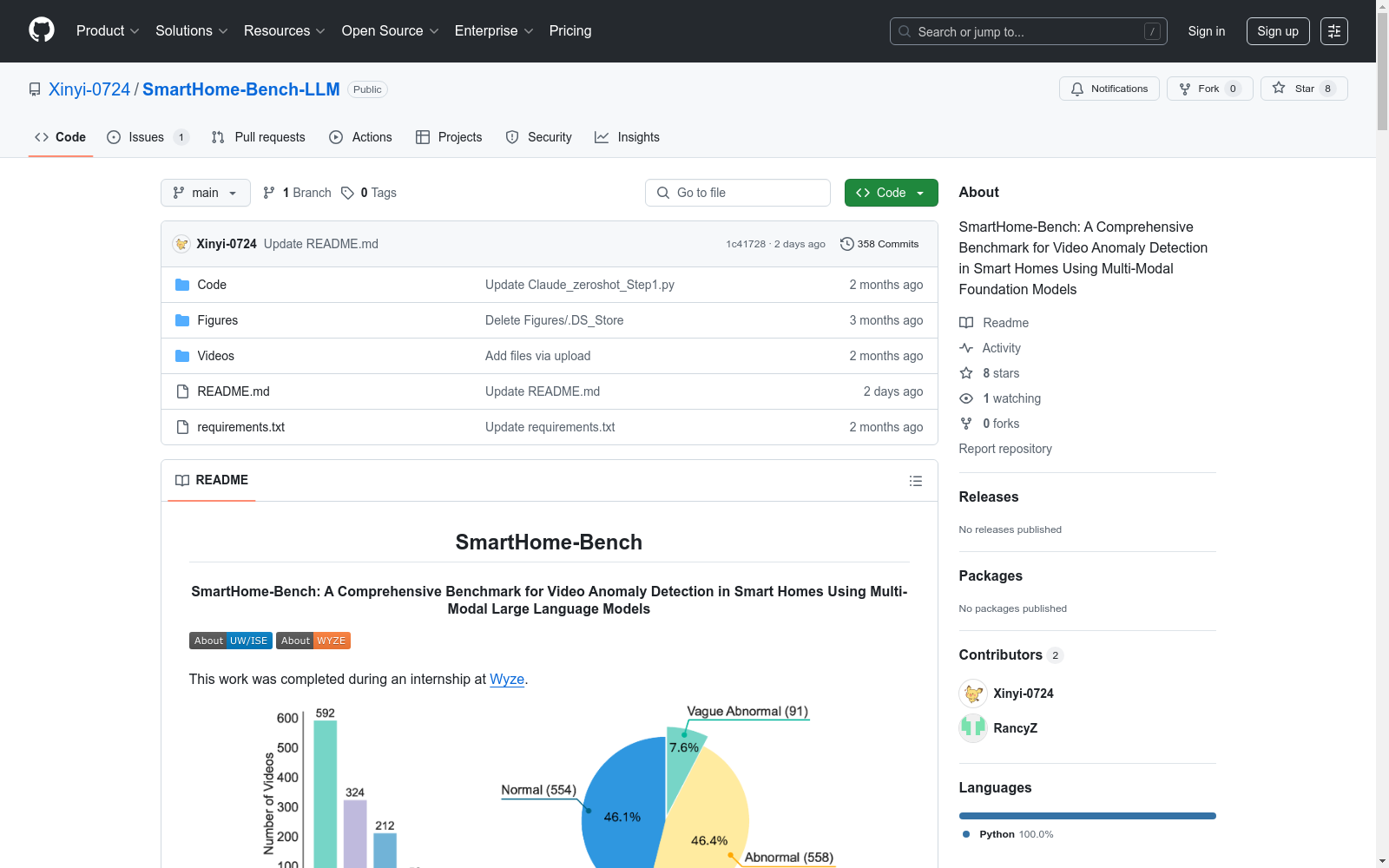
Task: Click the search magnifier icon
Action: (905, 31)
